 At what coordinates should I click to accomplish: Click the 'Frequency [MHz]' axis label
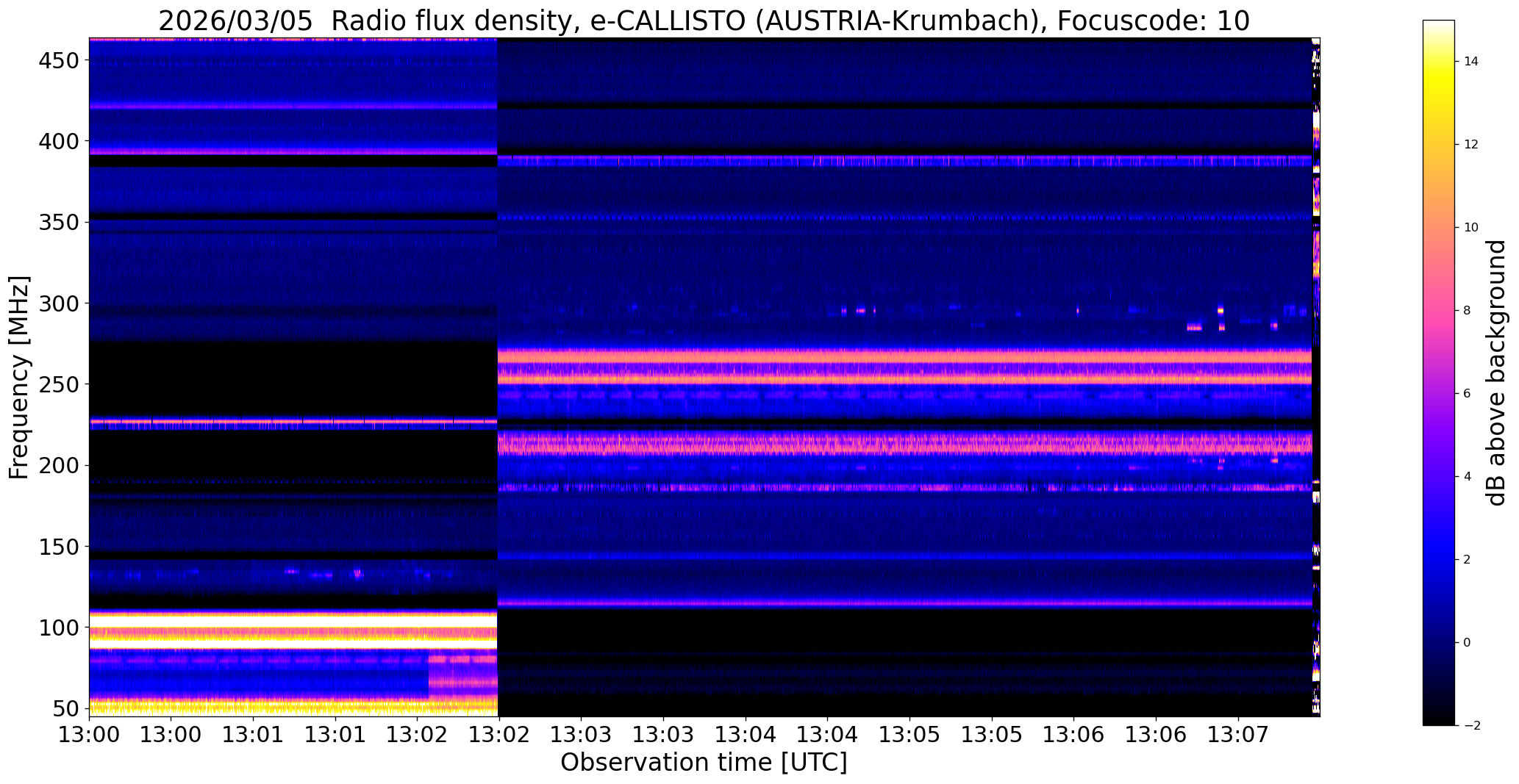(x=19, y=377)
